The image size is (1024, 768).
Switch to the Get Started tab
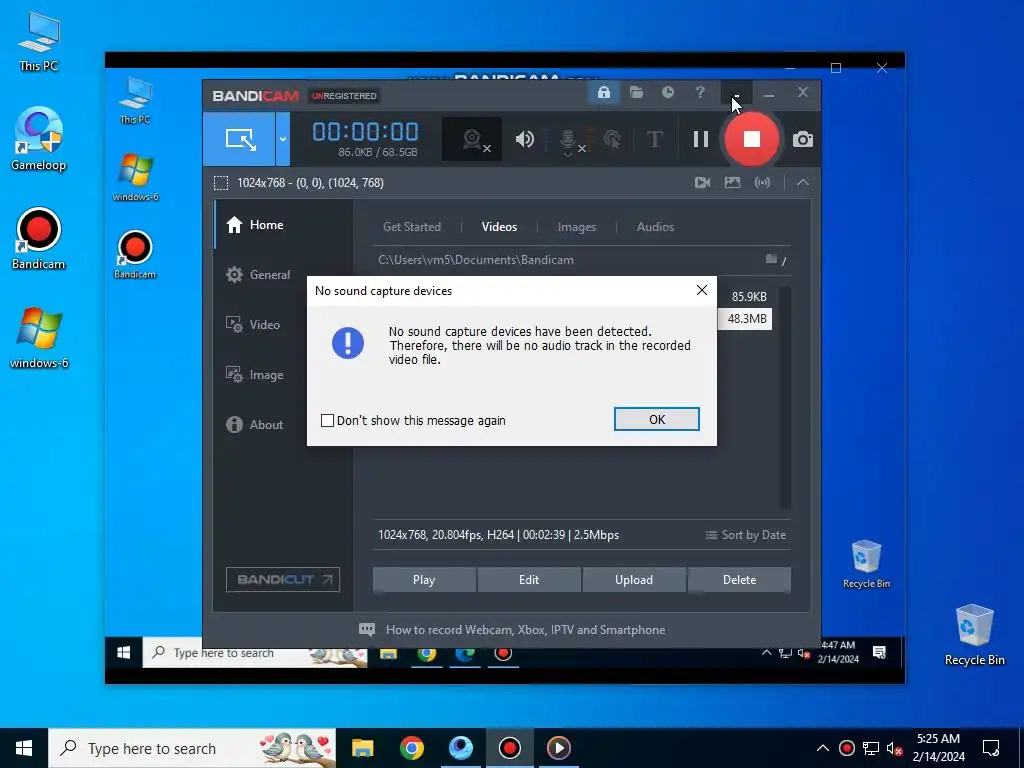(411, 227)
